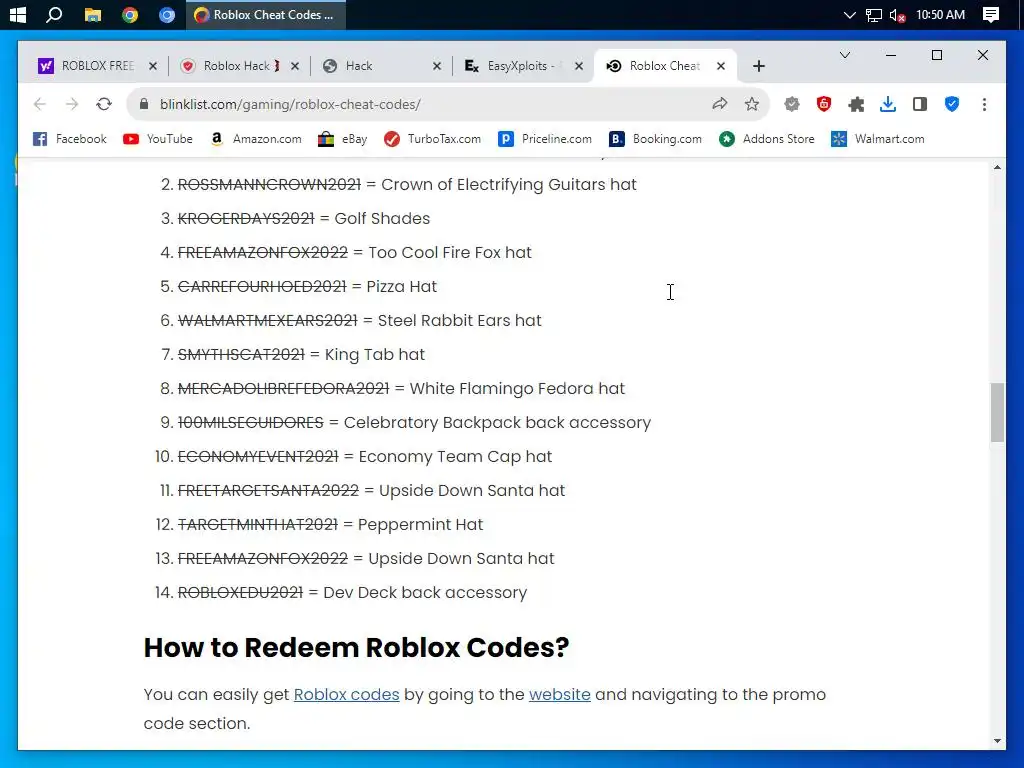Screen dimensions: 1024x768
Task: Open the Booking.com bookmark
Action: pyautogui.click(x=656, y=139)
